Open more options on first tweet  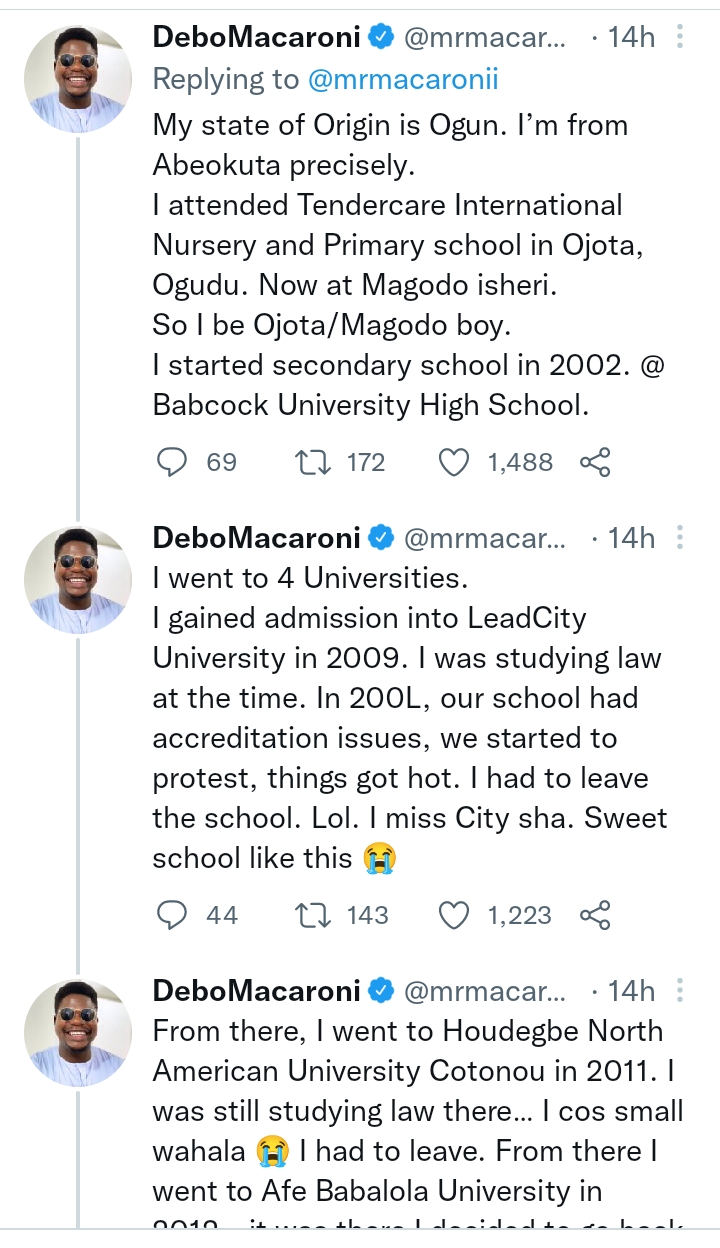click(680, 38)
